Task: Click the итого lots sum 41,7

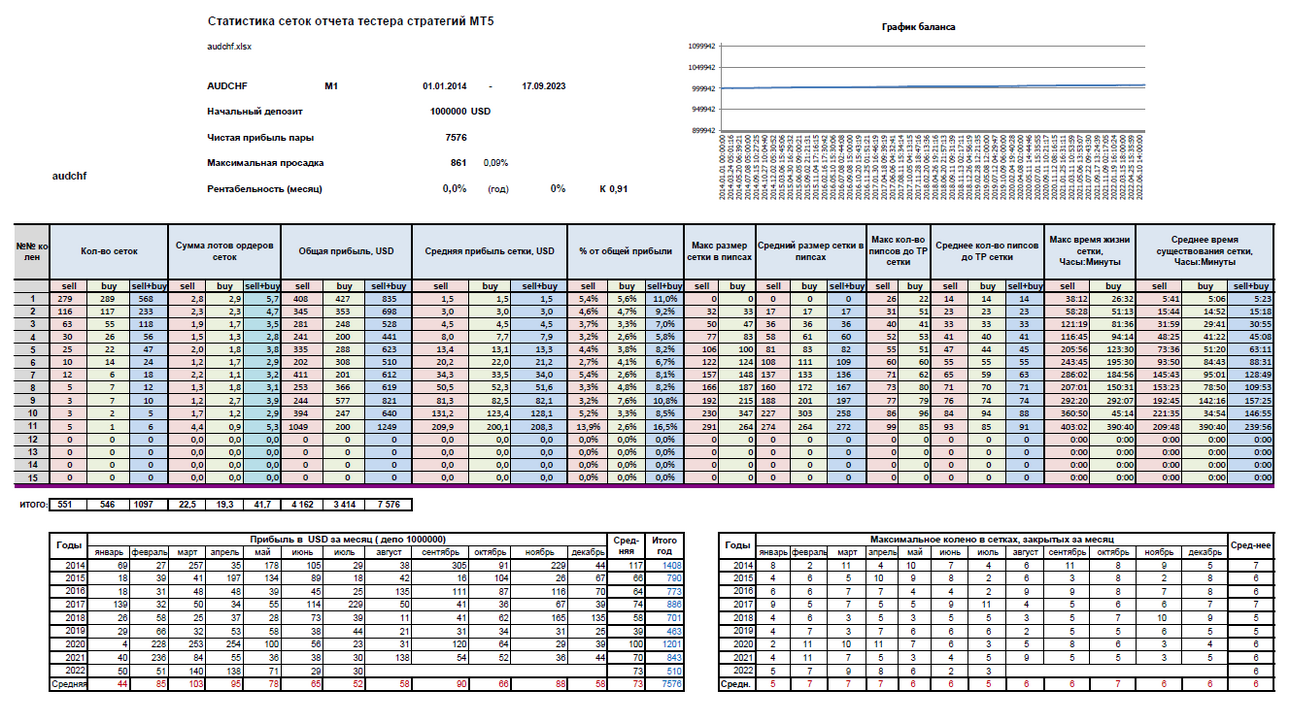Action: (x=262, y=506)
